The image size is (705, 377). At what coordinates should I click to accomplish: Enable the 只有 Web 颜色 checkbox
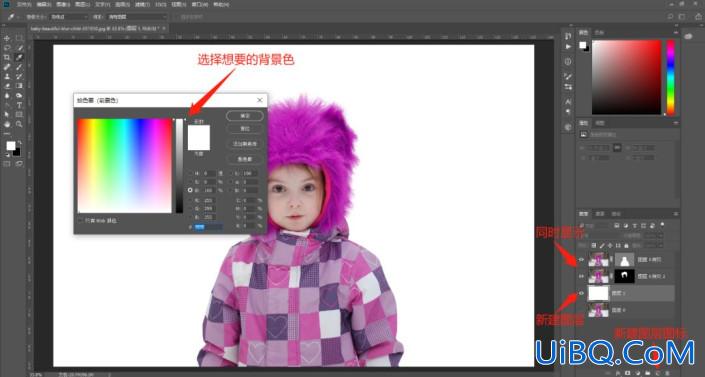coord(80,220)
